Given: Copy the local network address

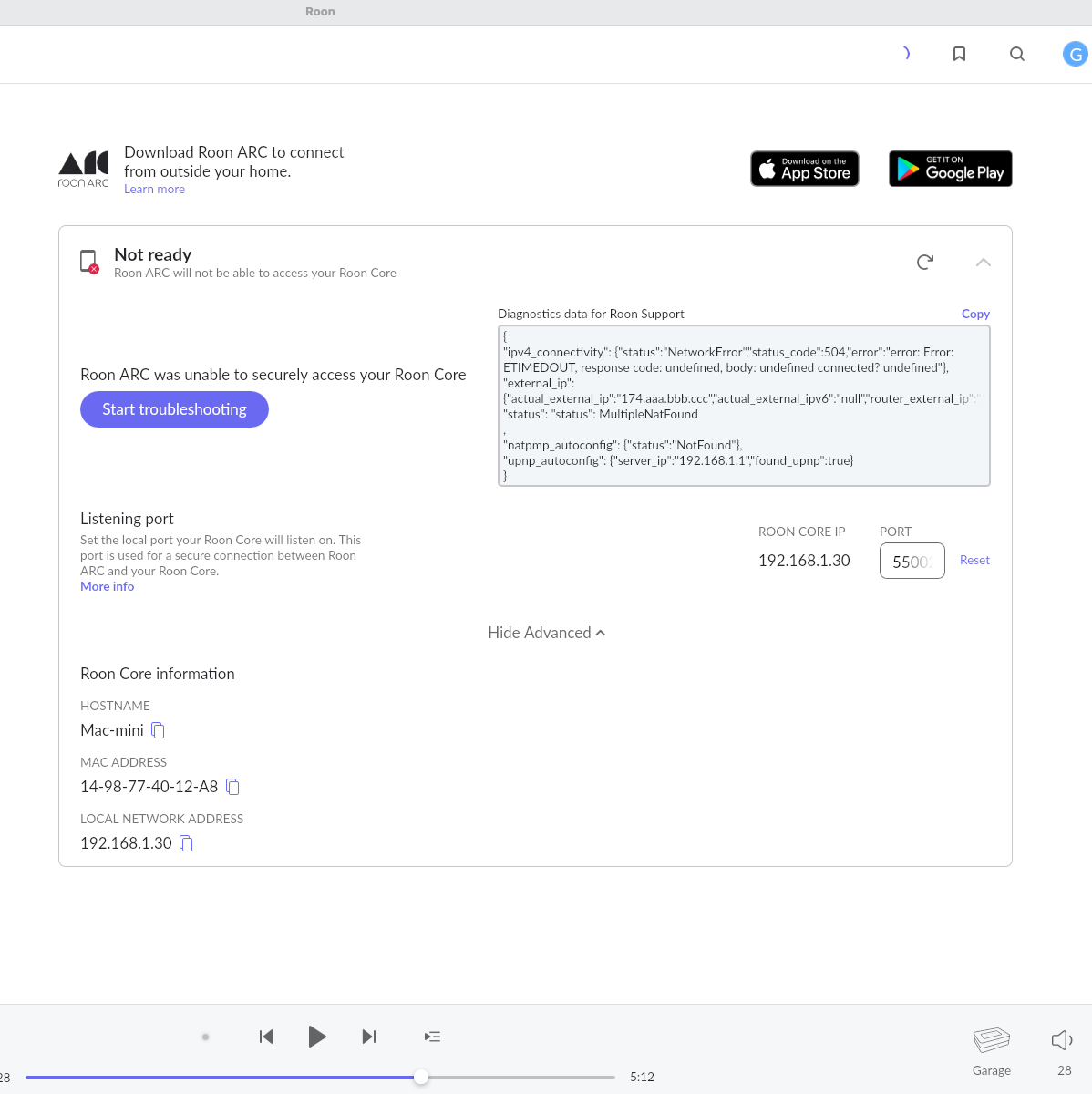Looking at the screenshot, I should [x=186, y=843].
